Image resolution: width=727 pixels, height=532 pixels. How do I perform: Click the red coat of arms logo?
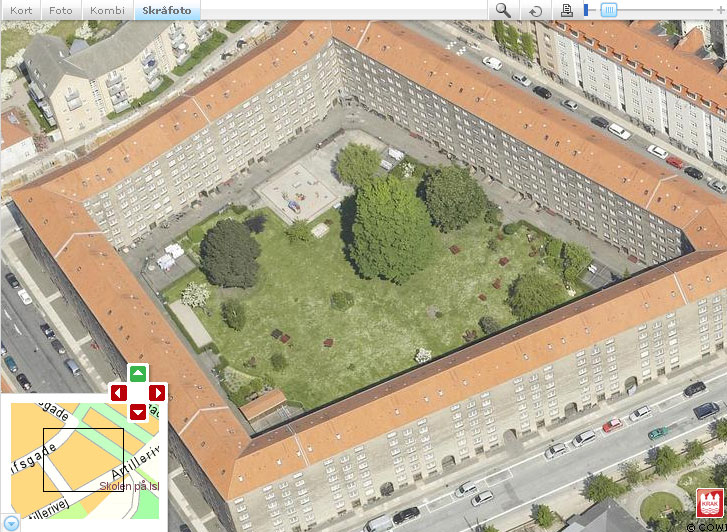tap(707, 502)
